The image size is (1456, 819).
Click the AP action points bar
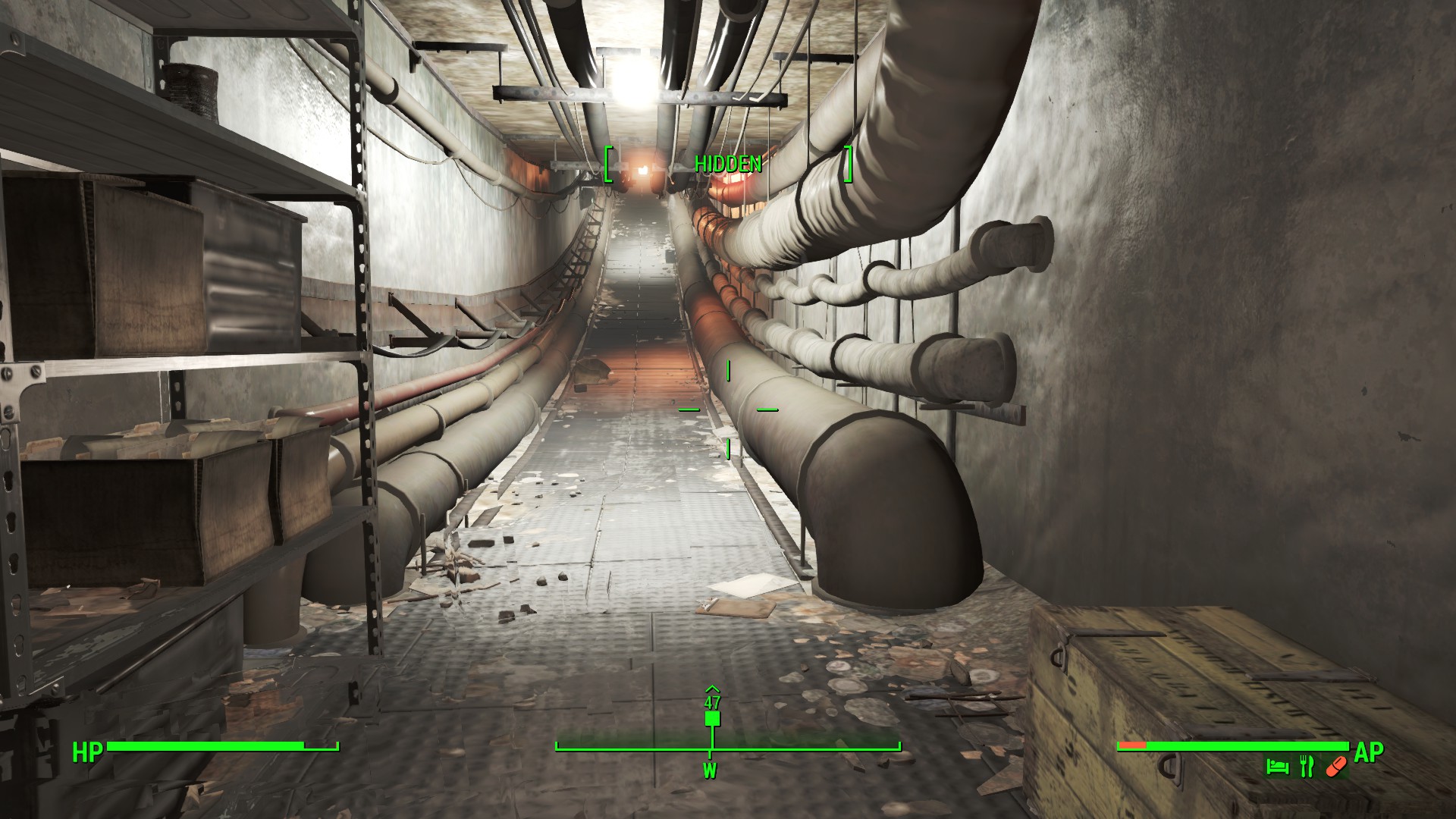coord(1233,746)
